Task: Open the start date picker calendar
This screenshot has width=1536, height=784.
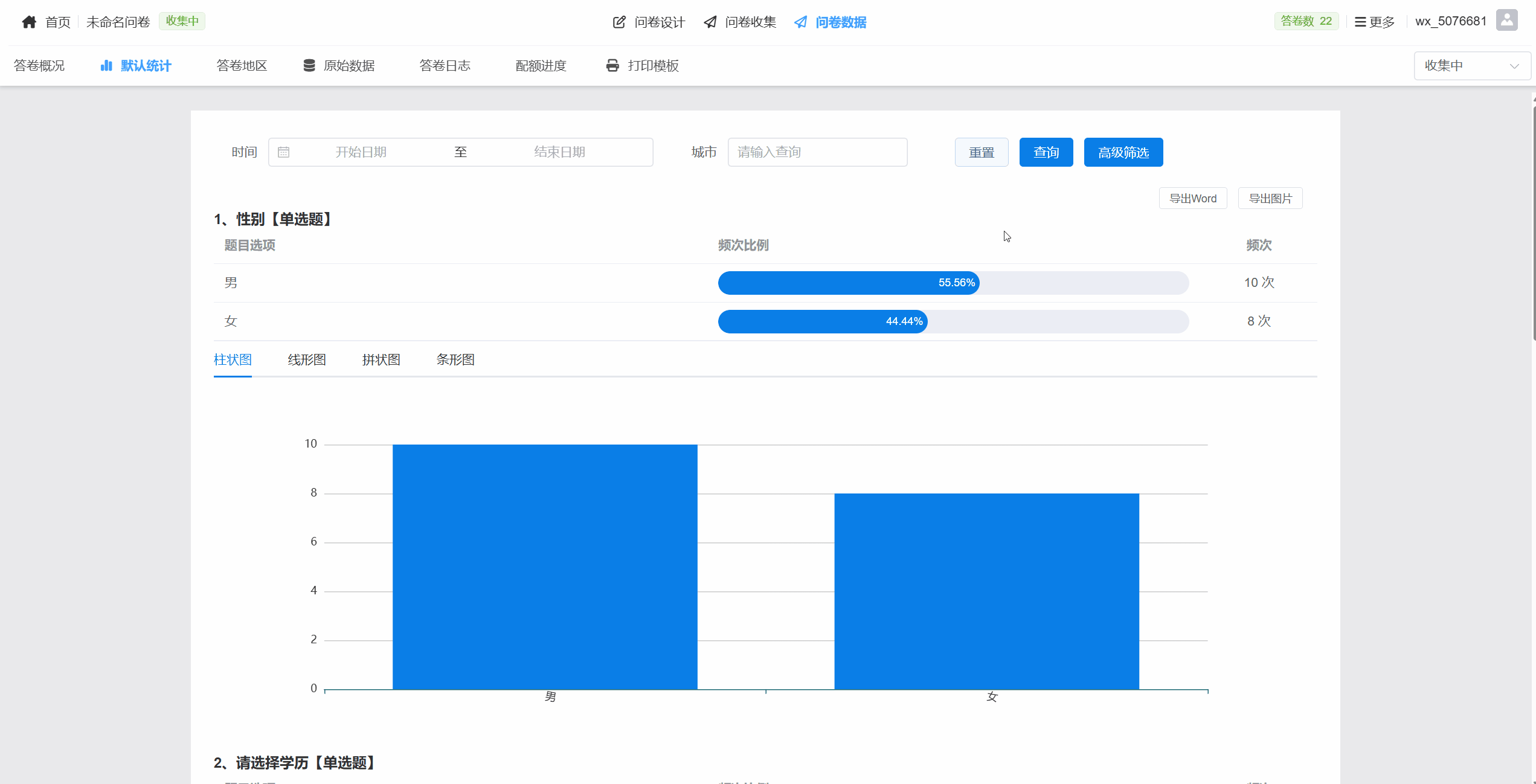Action: [361, 152]
